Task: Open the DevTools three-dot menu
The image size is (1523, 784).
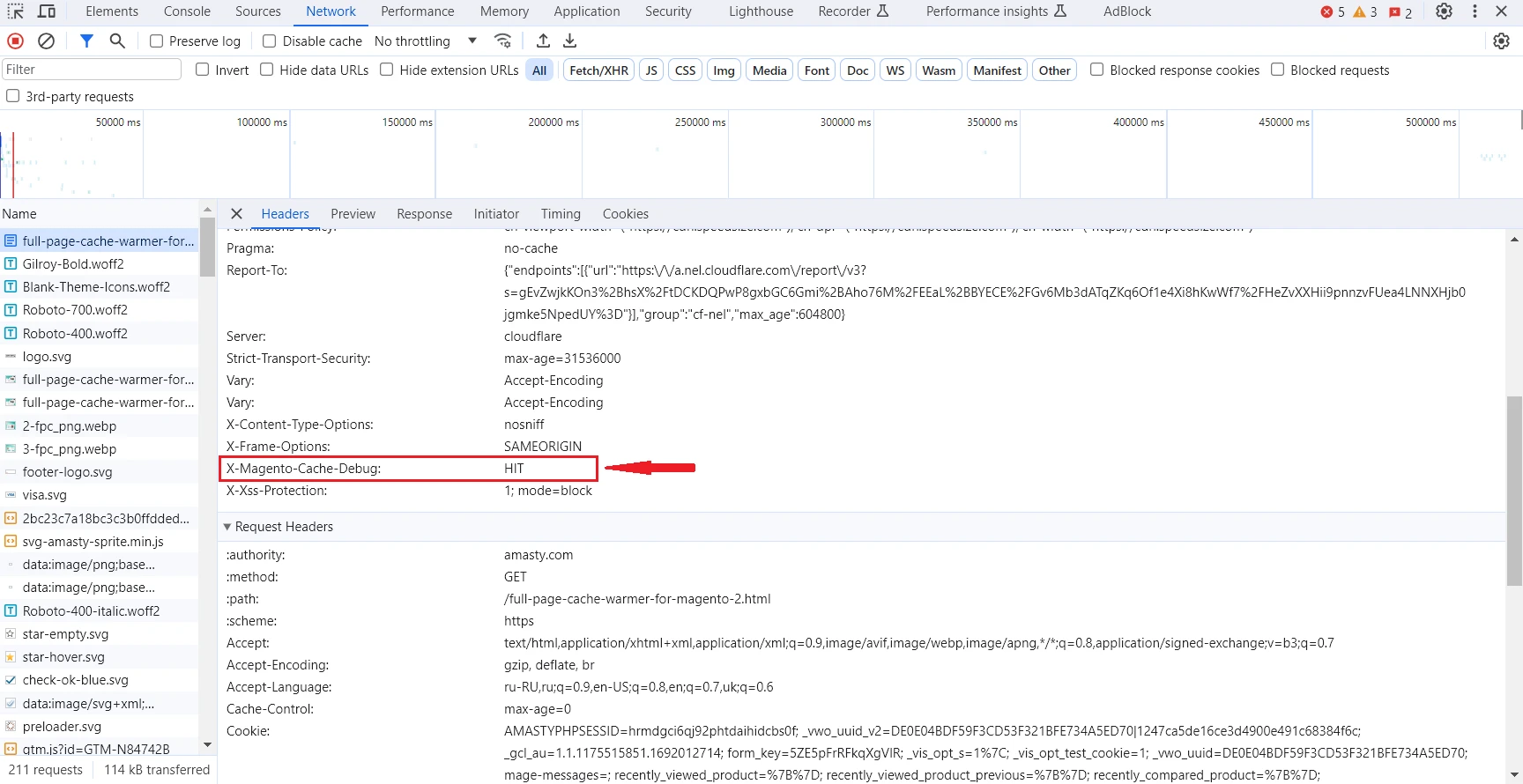Action: 1475,11
